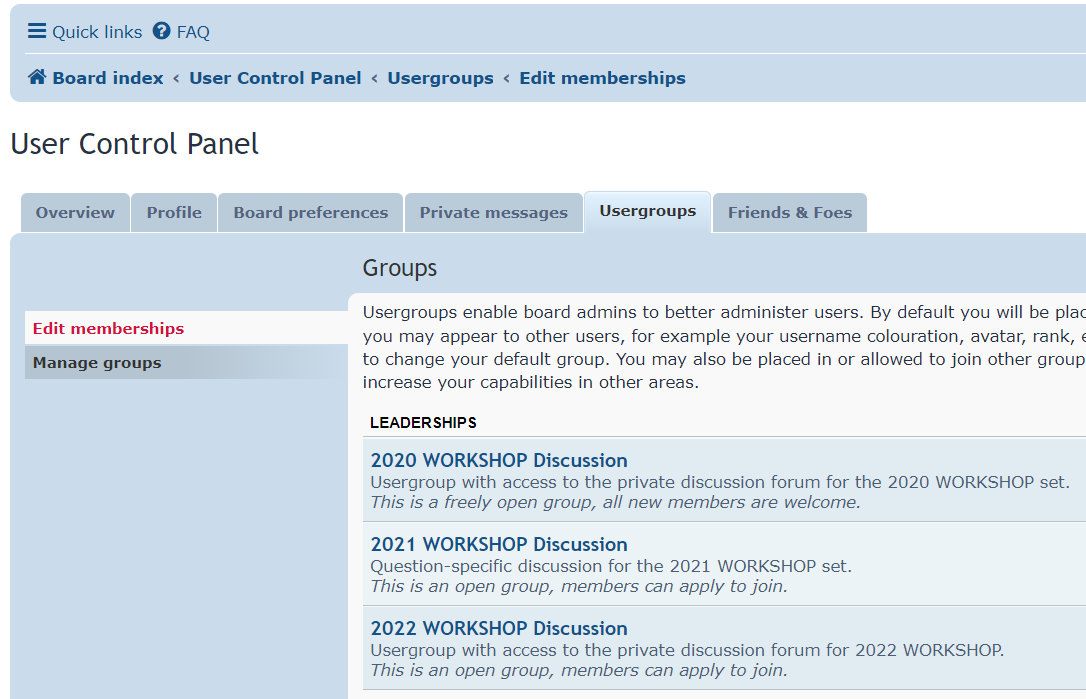Open User Control Panel breadcrumb

pyautogui.click(x=275, y=78)
